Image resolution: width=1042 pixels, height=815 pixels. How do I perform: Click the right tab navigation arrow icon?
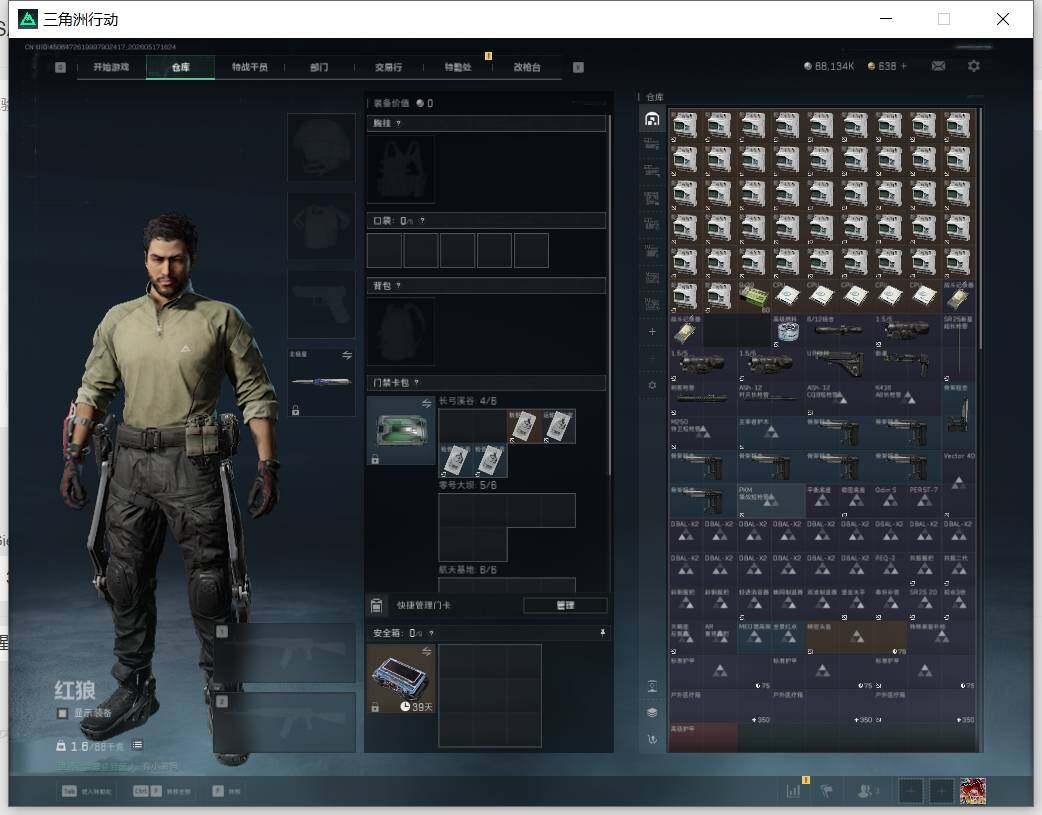click(578, 67)
